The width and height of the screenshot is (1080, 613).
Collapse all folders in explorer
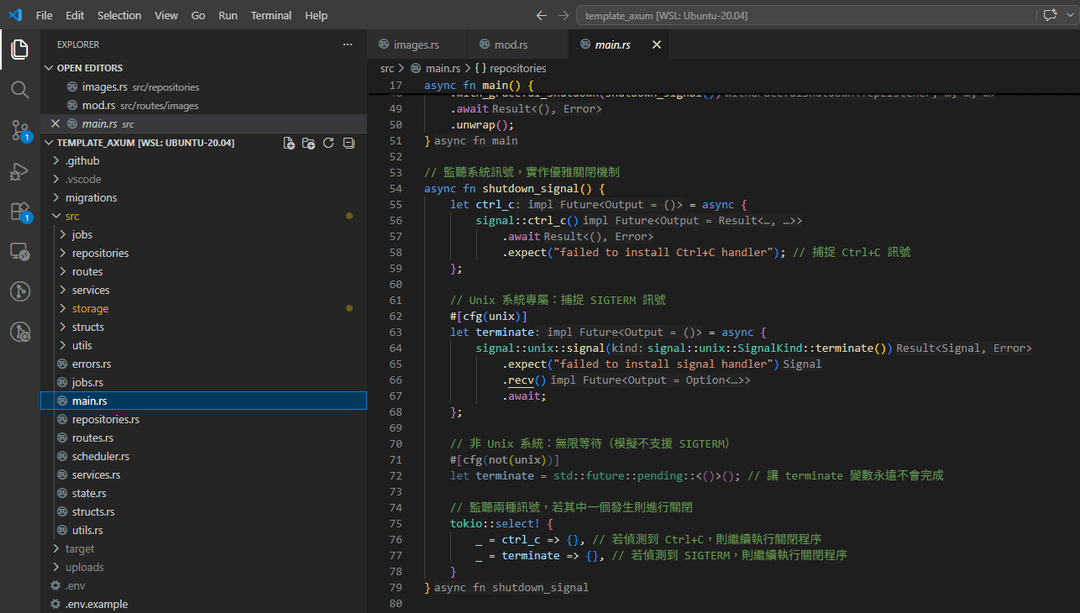click(348, 143)
